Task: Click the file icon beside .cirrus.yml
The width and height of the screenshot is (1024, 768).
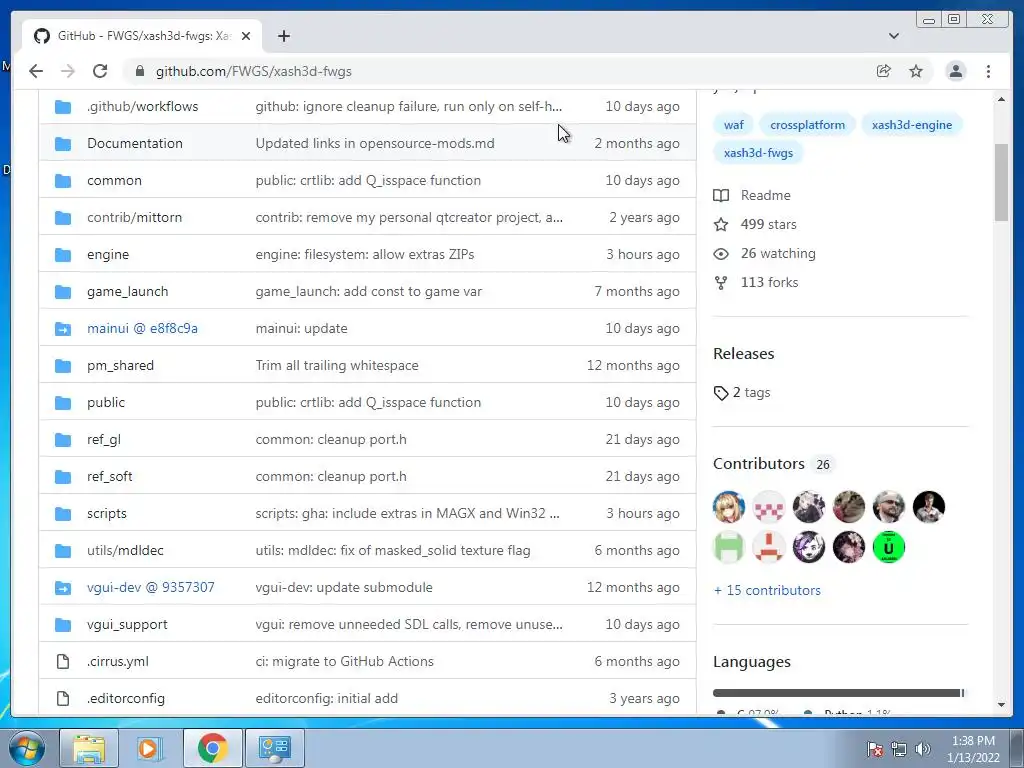Action: click(x=63, y=662)
